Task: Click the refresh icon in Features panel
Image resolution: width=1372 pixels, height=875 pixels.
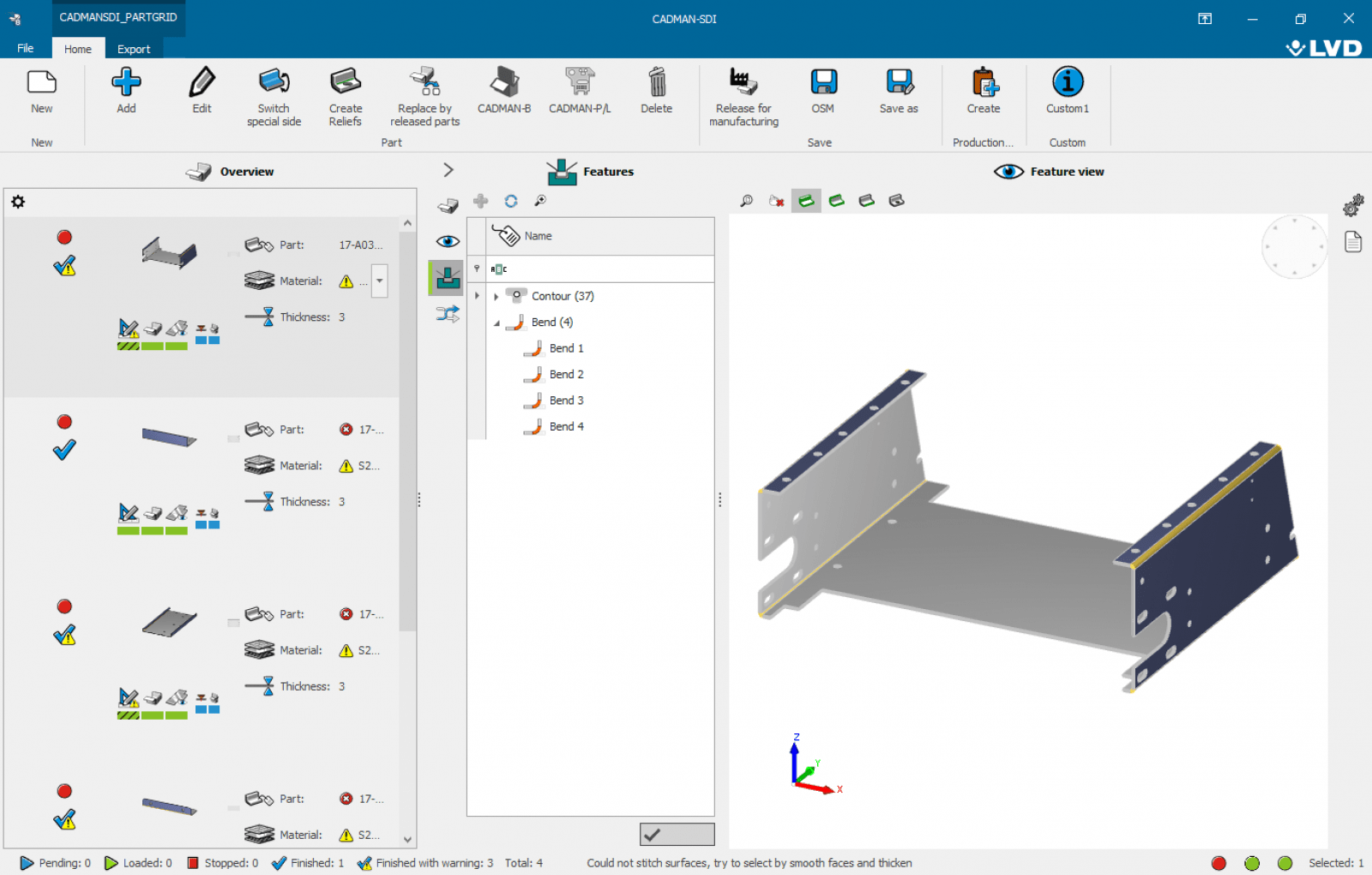Action: pyautogui.click(x=511, y=201)
